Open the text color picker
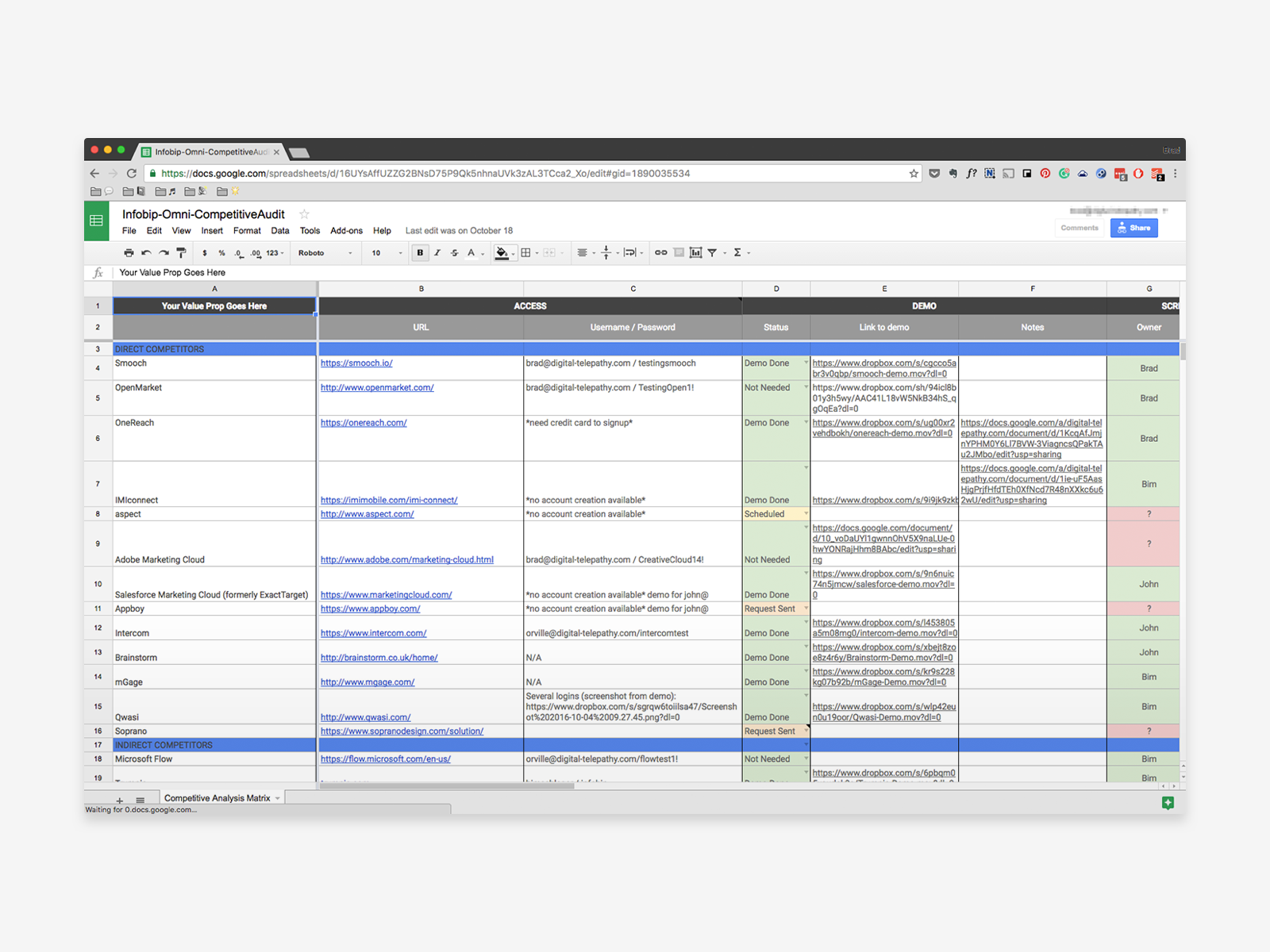This screenshot has width=1270, height=952. coord(475,253)
